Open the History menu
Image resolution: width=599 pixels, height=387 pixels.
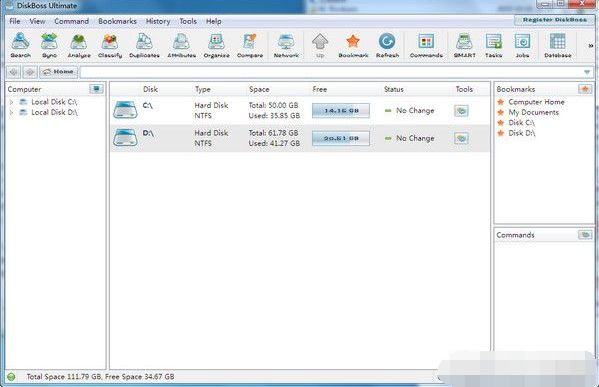(158, 21)
